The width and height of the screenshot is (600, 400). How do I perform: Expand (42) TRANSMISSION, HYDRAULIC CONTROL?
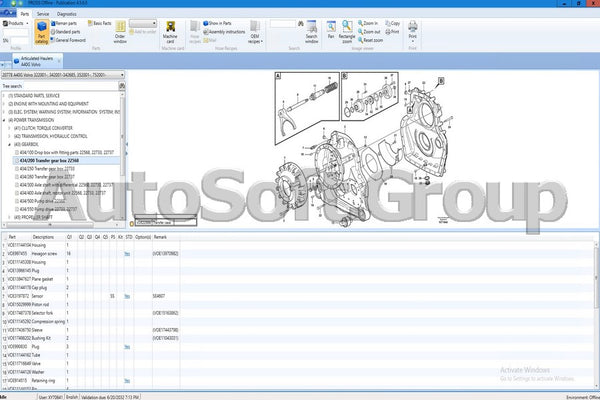click(x=10, y=136)
